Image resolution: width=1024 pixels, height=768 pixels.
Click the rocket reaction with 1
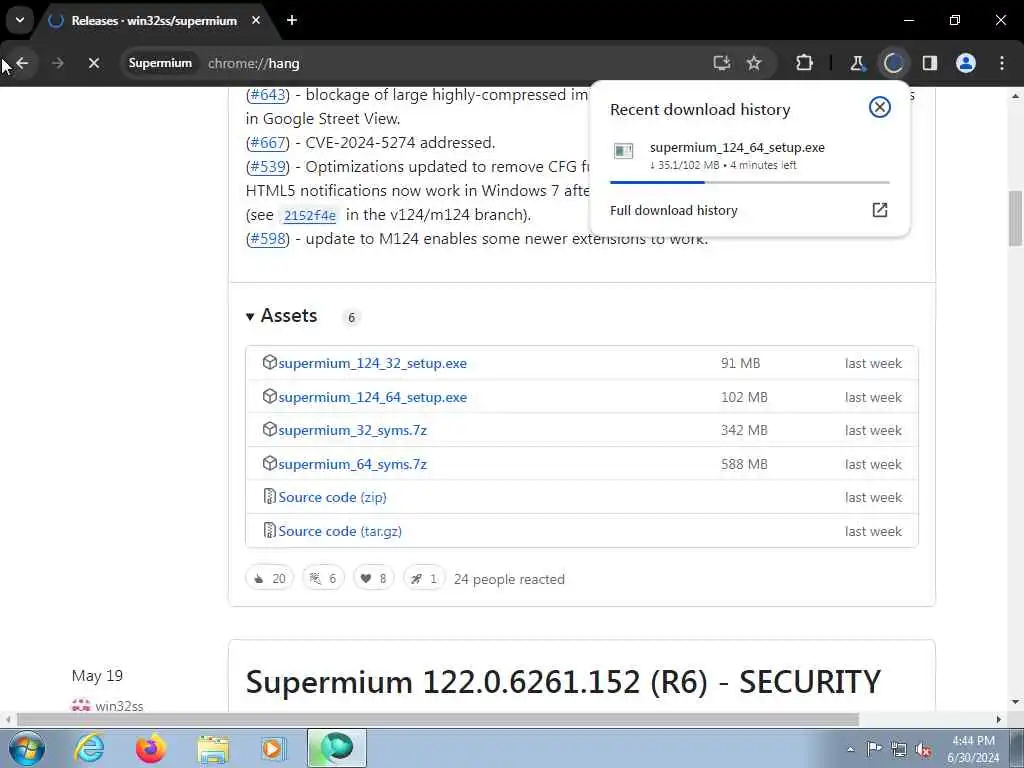(x=424, y=579)
